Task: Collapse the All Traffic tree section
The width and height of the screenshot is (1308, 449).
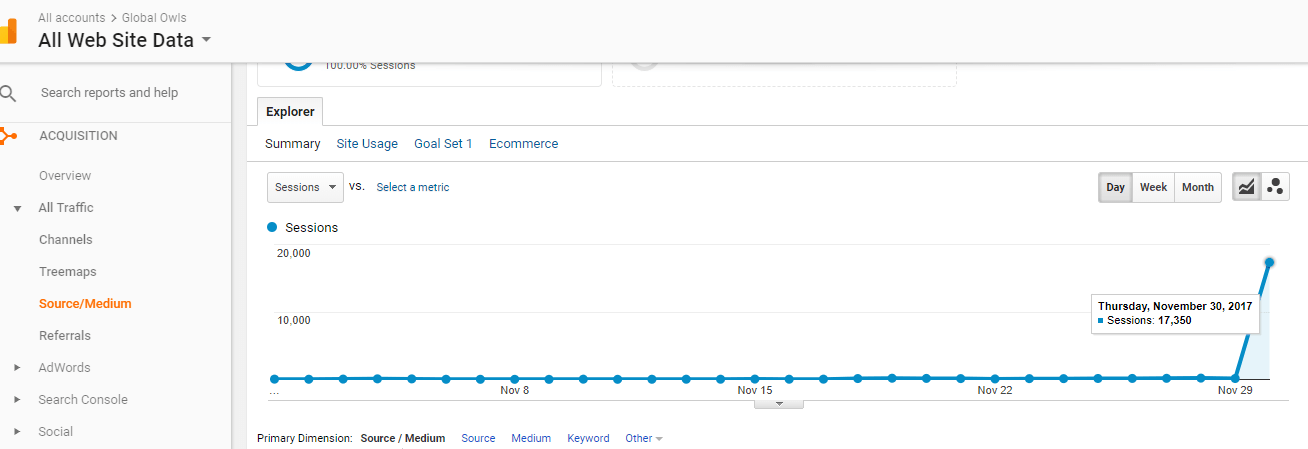Action: pos(17,208)
